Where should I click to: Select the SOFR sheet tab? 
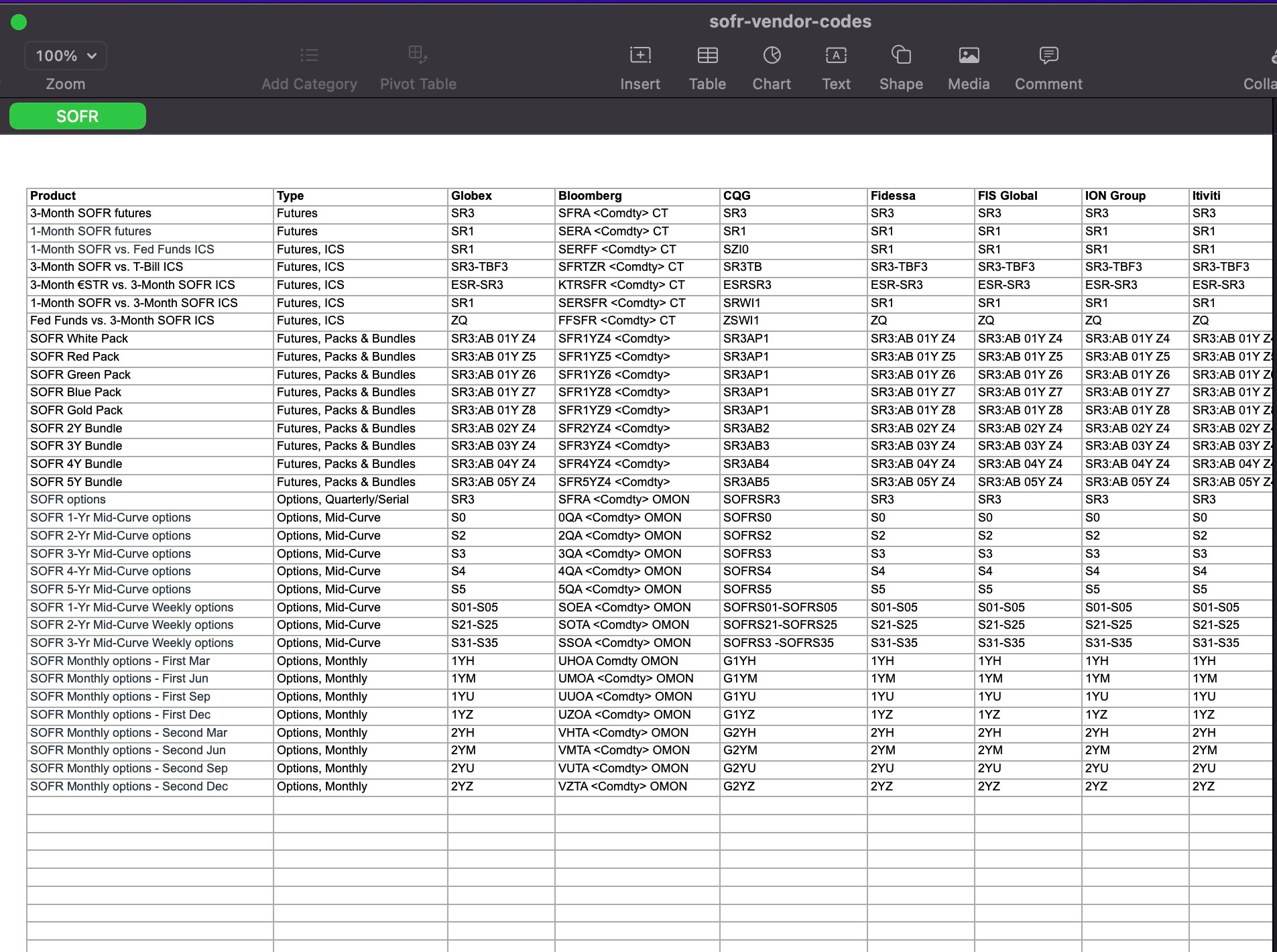coord(78,116)
